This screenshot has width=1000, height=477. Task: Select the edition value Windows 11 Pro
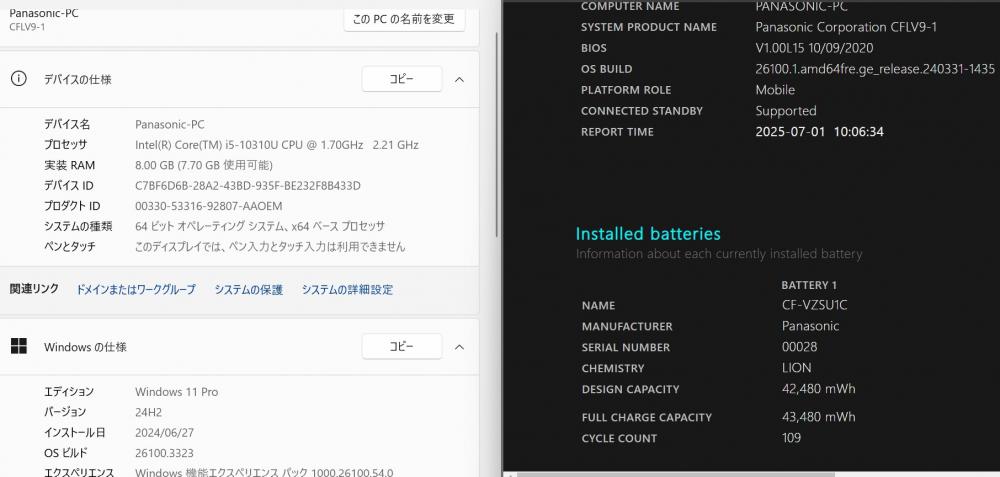pos(177,392)
